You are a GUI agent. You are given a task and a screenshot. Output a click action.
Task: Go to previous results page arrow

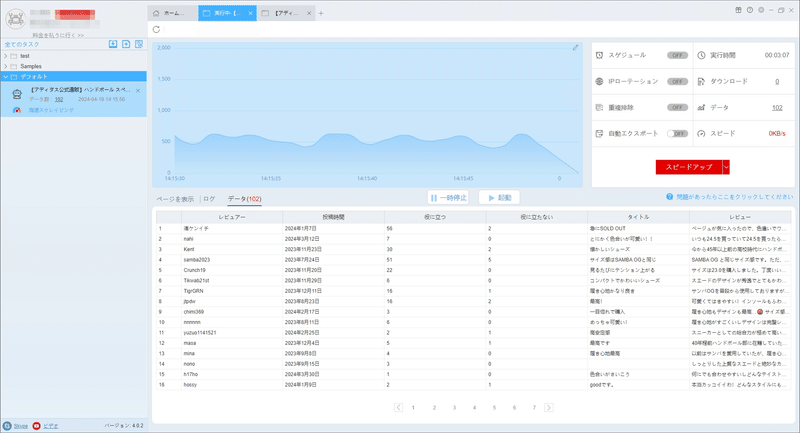(x=398, y=407)
